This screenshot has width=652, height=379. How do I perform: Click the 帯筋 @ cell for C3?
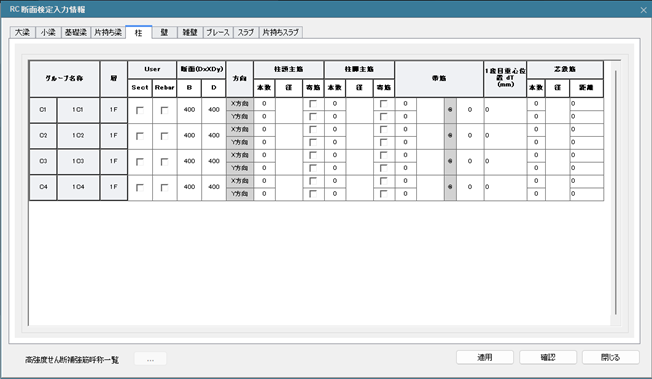click(450, 162)
